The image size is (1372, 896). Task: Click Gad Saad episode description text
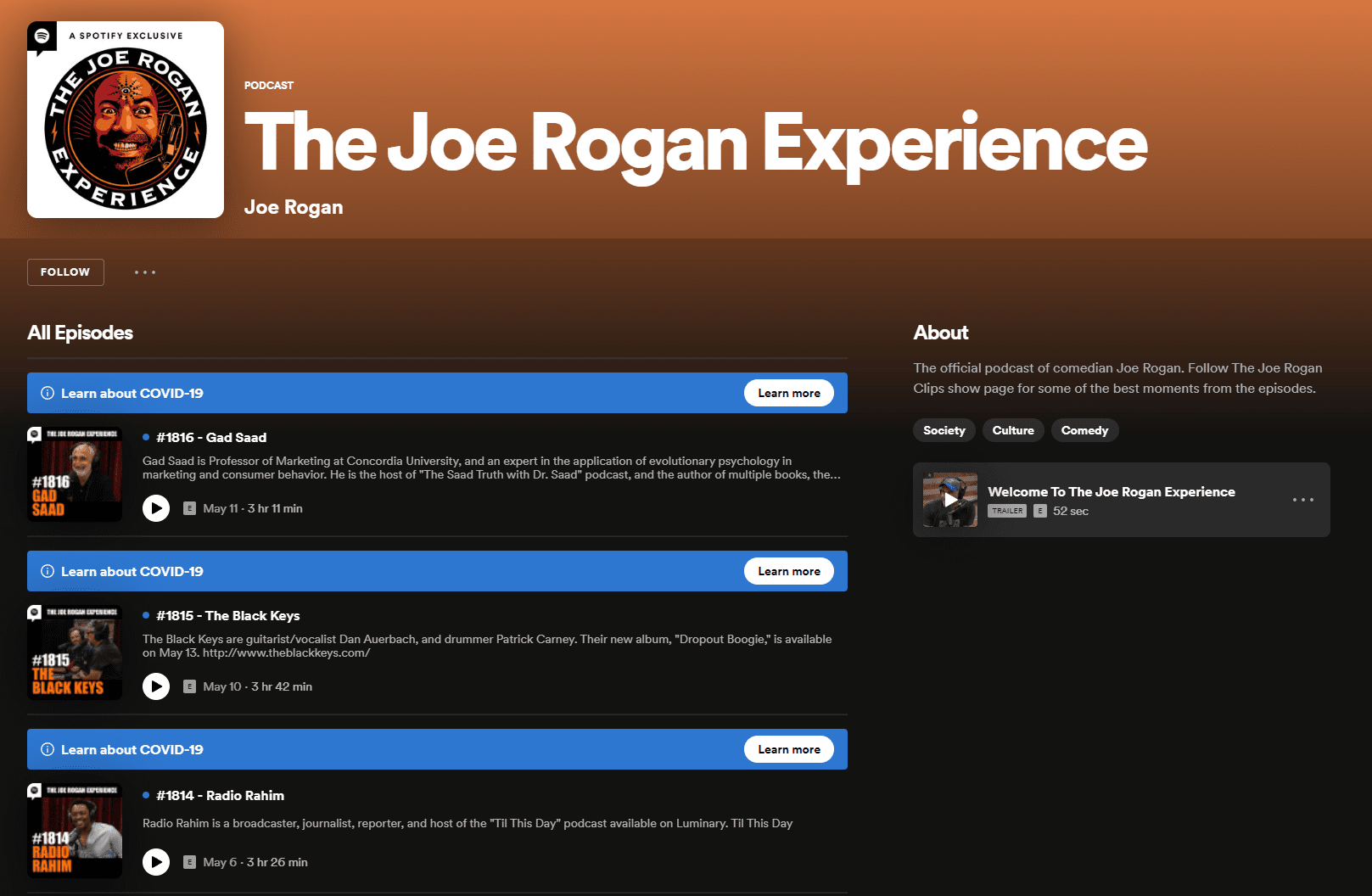tap(492, 468)
